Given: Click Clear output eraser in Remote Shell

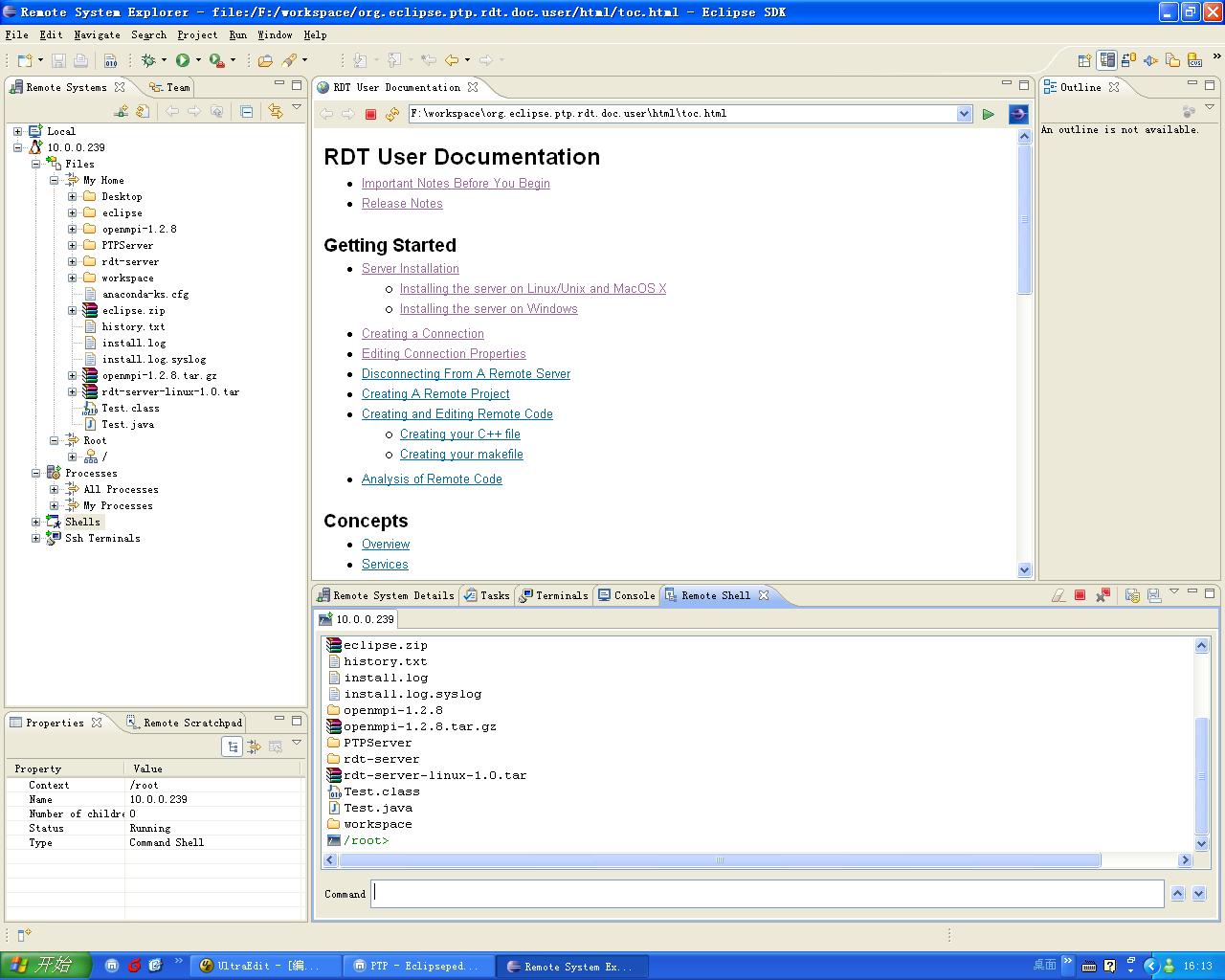Looking at the screenshot, I should pos(1058,595).
